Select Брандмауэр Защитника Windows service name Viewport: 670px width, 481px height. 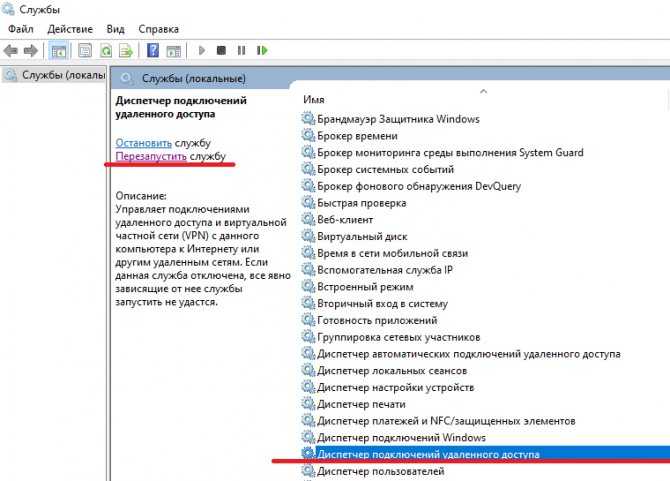coord(398,119)
